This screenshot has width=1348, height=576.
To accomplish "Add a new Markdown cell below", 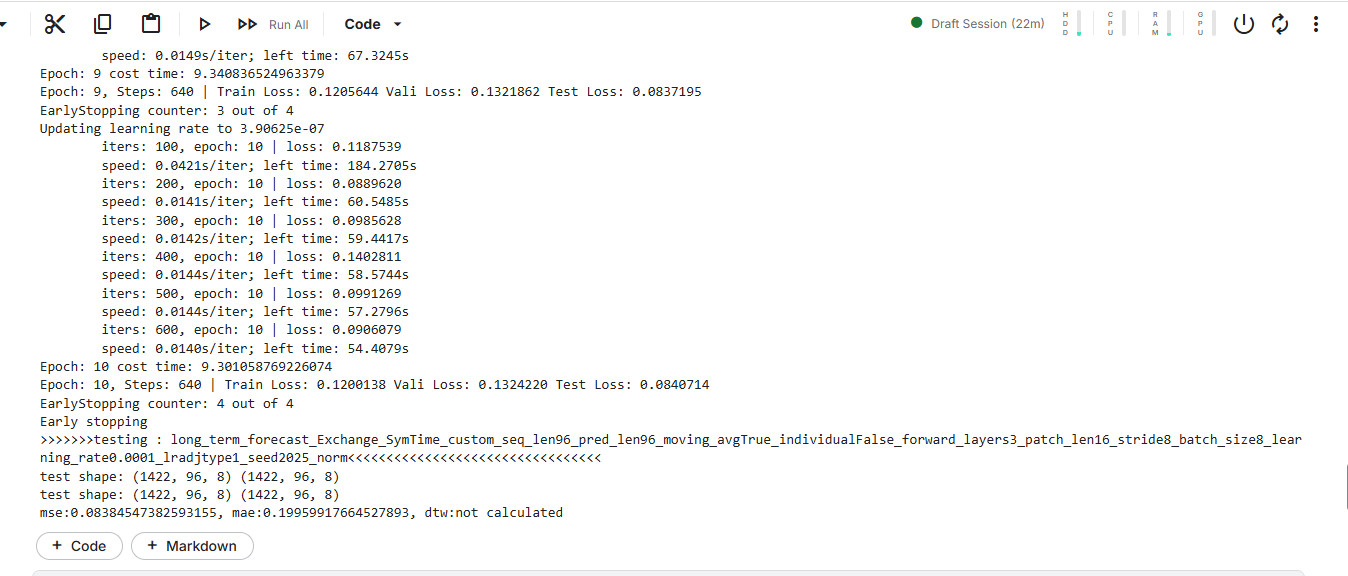I will coord(192,546).
